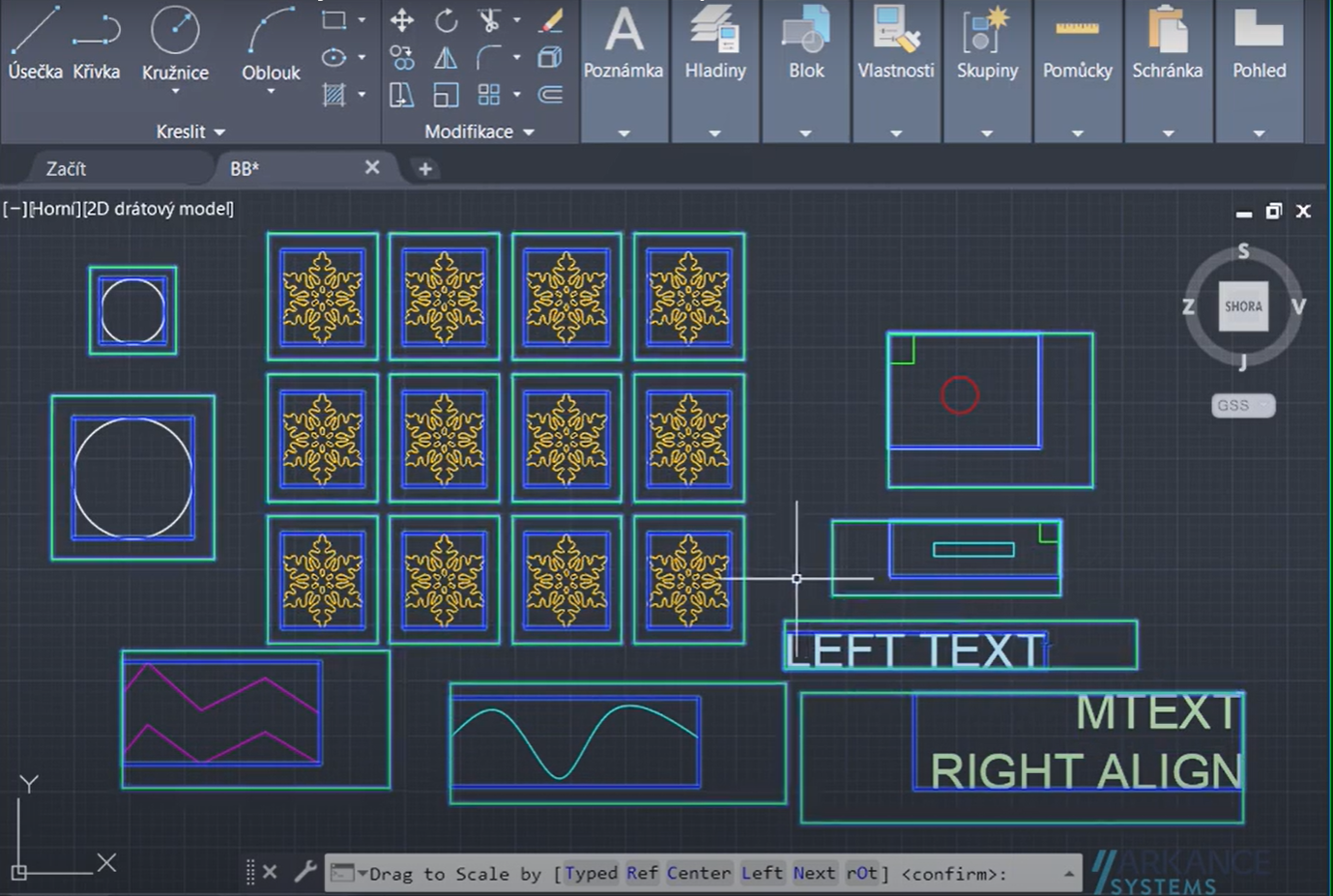Open the Hladiny layers panel dropdown
Screen dimensions: 1333x896
tap(715, 133)
